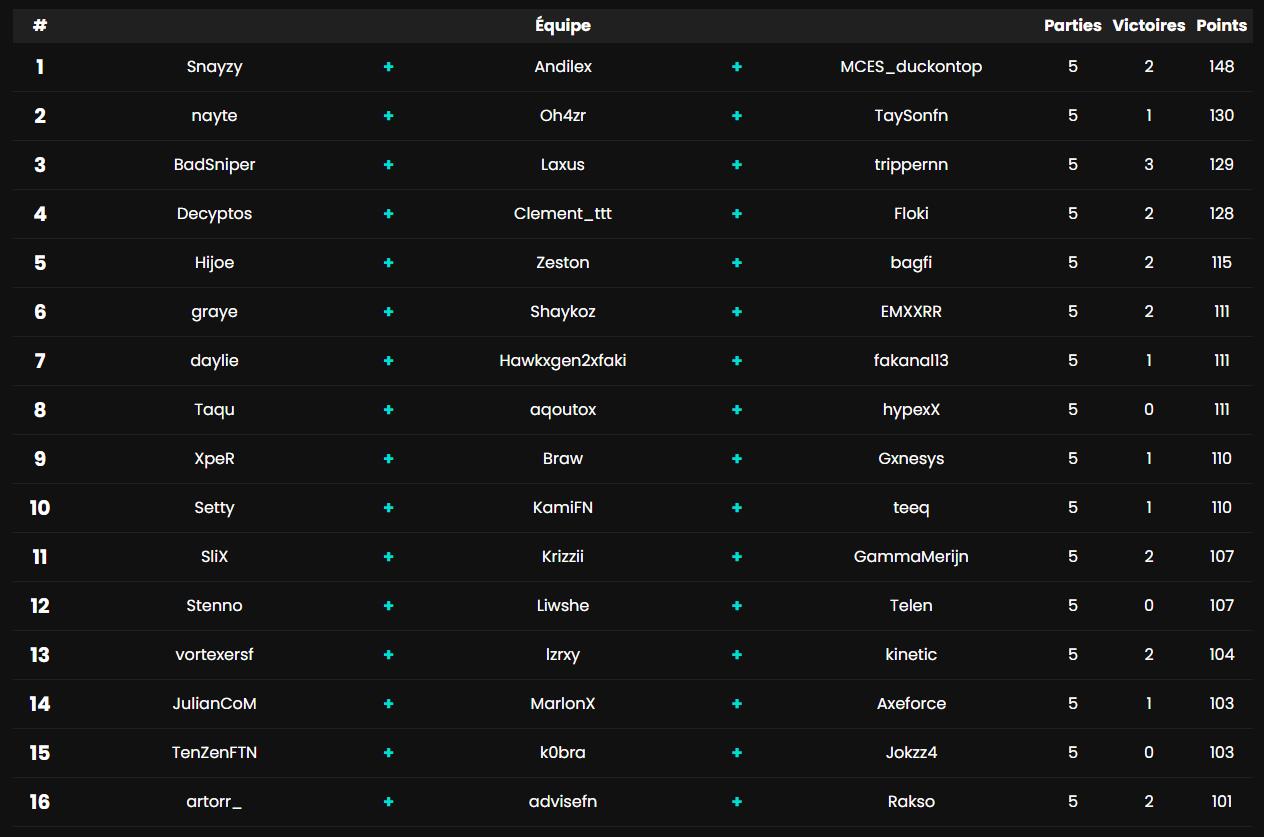
Task: Select the Points column header
Action: coord(1221,25)
